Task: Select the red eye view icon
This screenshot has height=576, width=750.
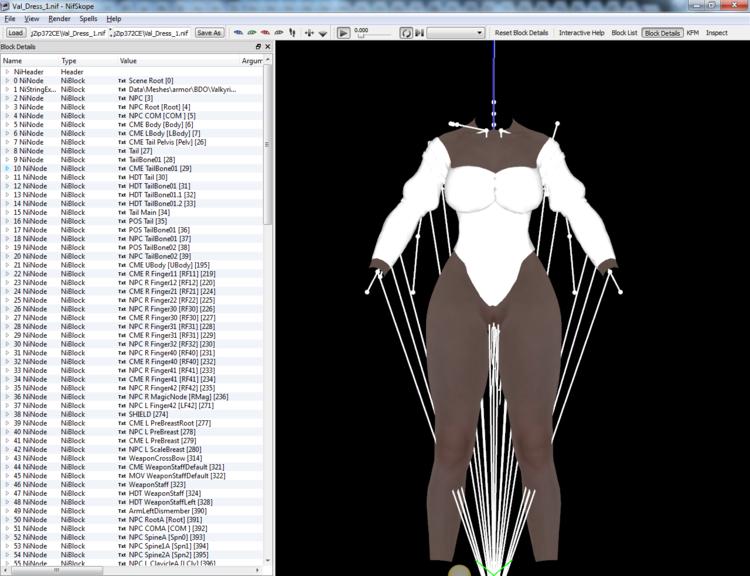Action: (x=265, y=33)
